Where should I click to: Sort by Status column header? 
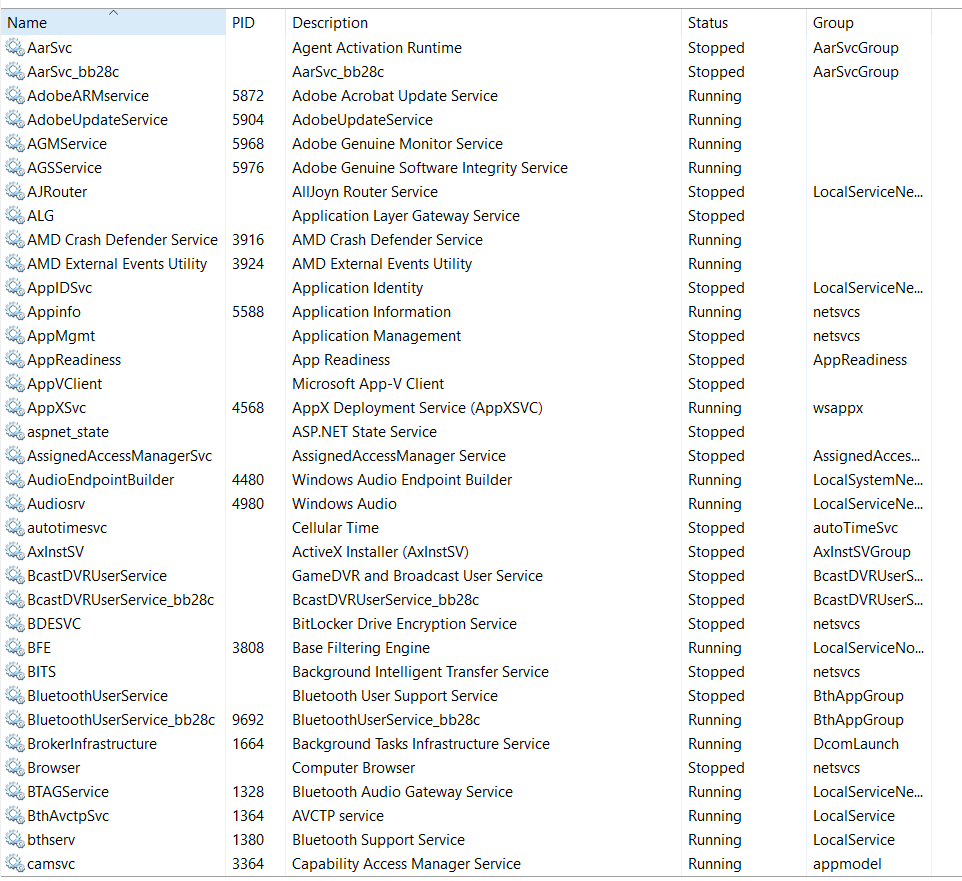(743, 23)
